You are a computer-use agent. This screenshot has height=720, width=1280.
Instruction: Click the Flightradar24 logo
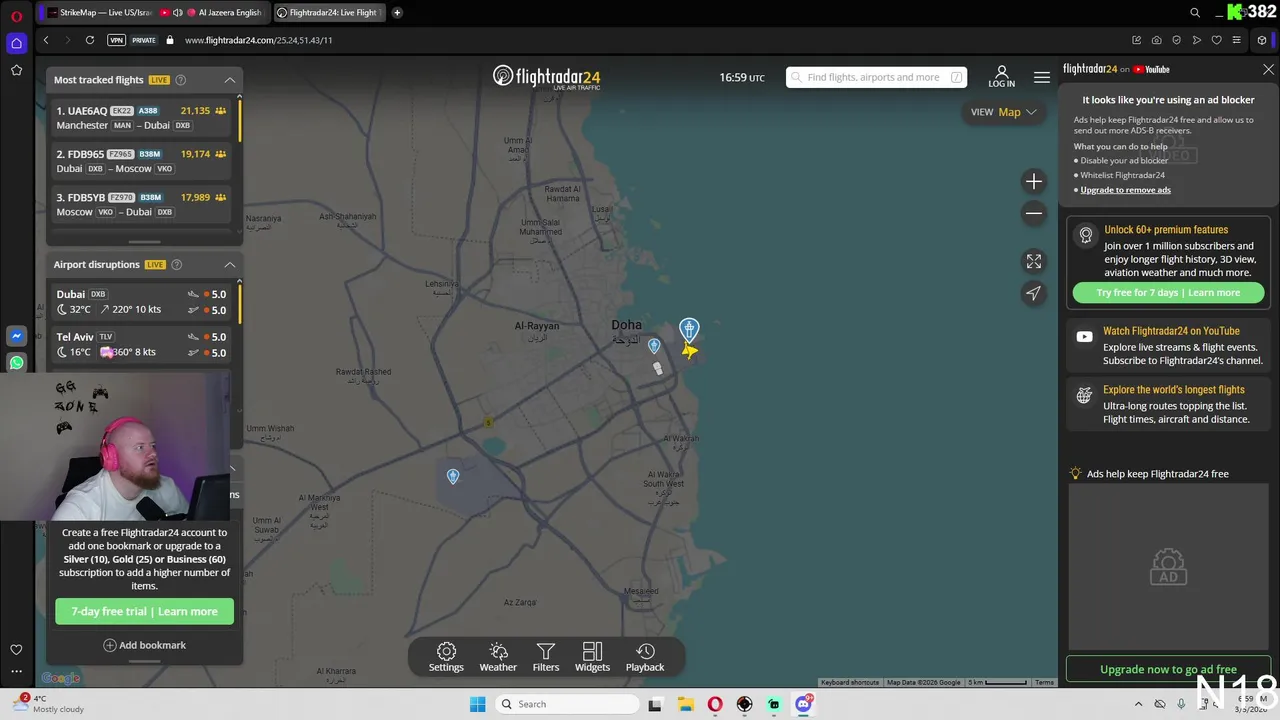point(546,77)
